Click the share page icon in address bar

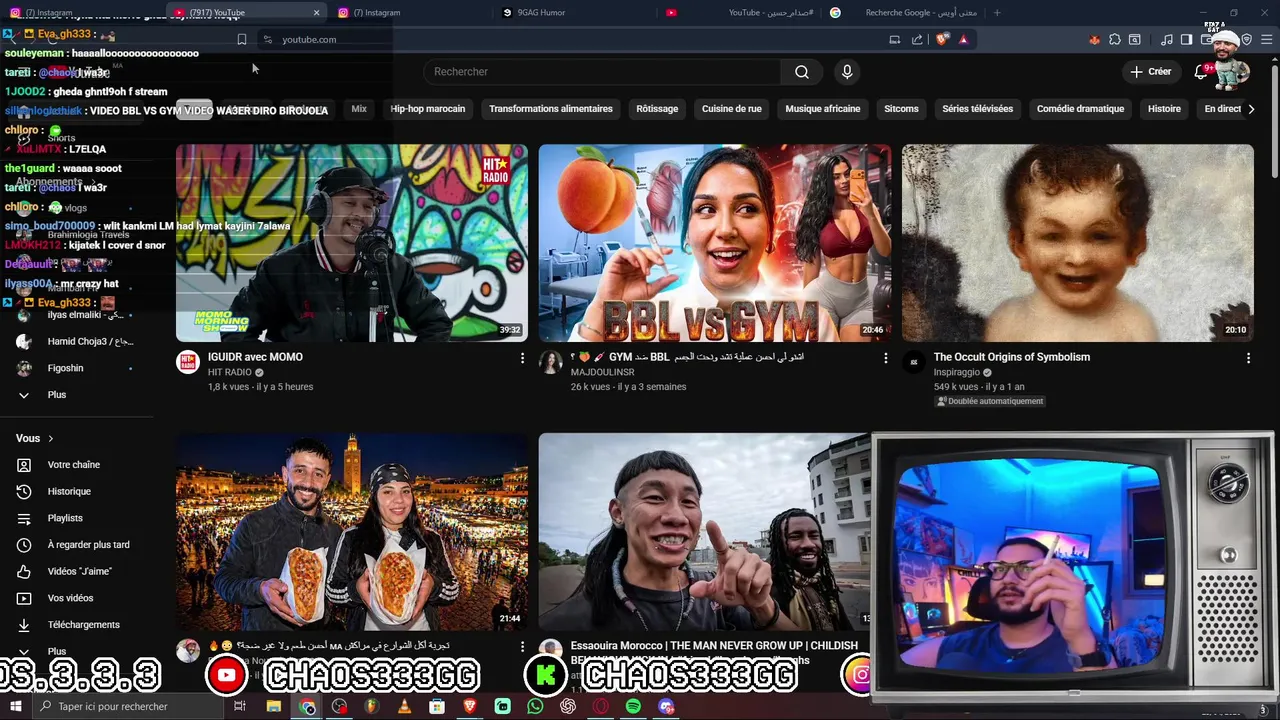pyautogui.click(x=917, y=40)
